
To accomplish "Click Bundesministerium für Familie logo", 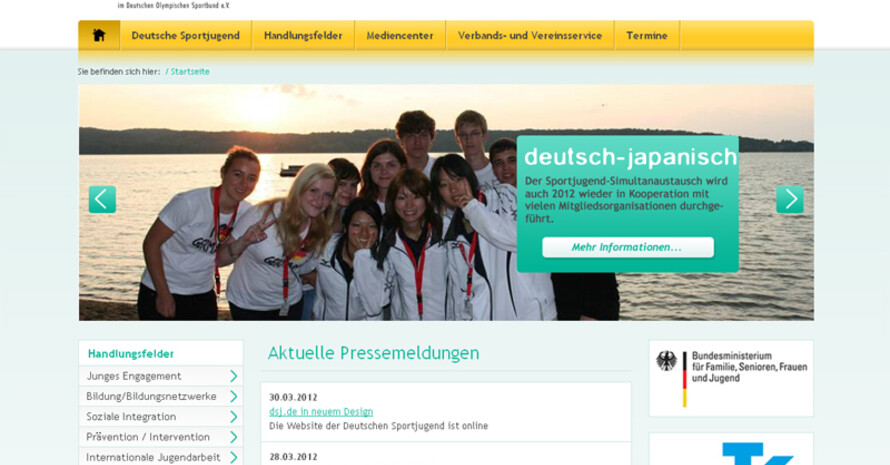I will point(731,379).
